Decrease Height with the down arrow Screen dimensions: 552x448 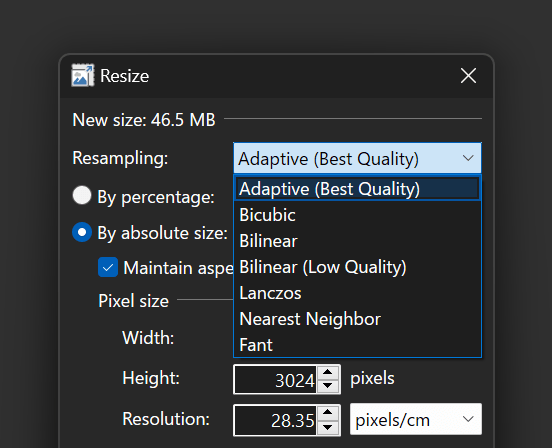[x=328, y=386]
